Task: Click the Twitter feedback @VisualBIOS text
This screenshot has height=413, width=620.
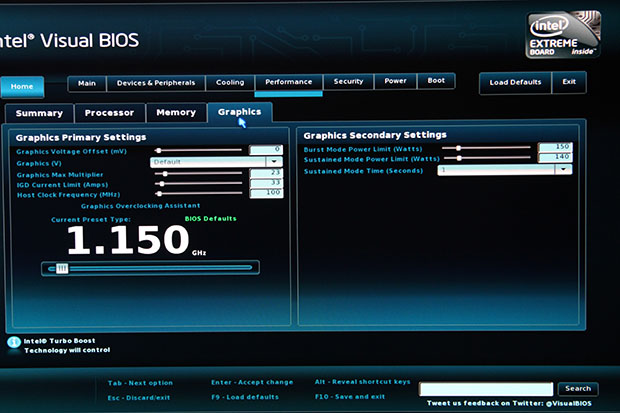Action: tap(509, 404)
